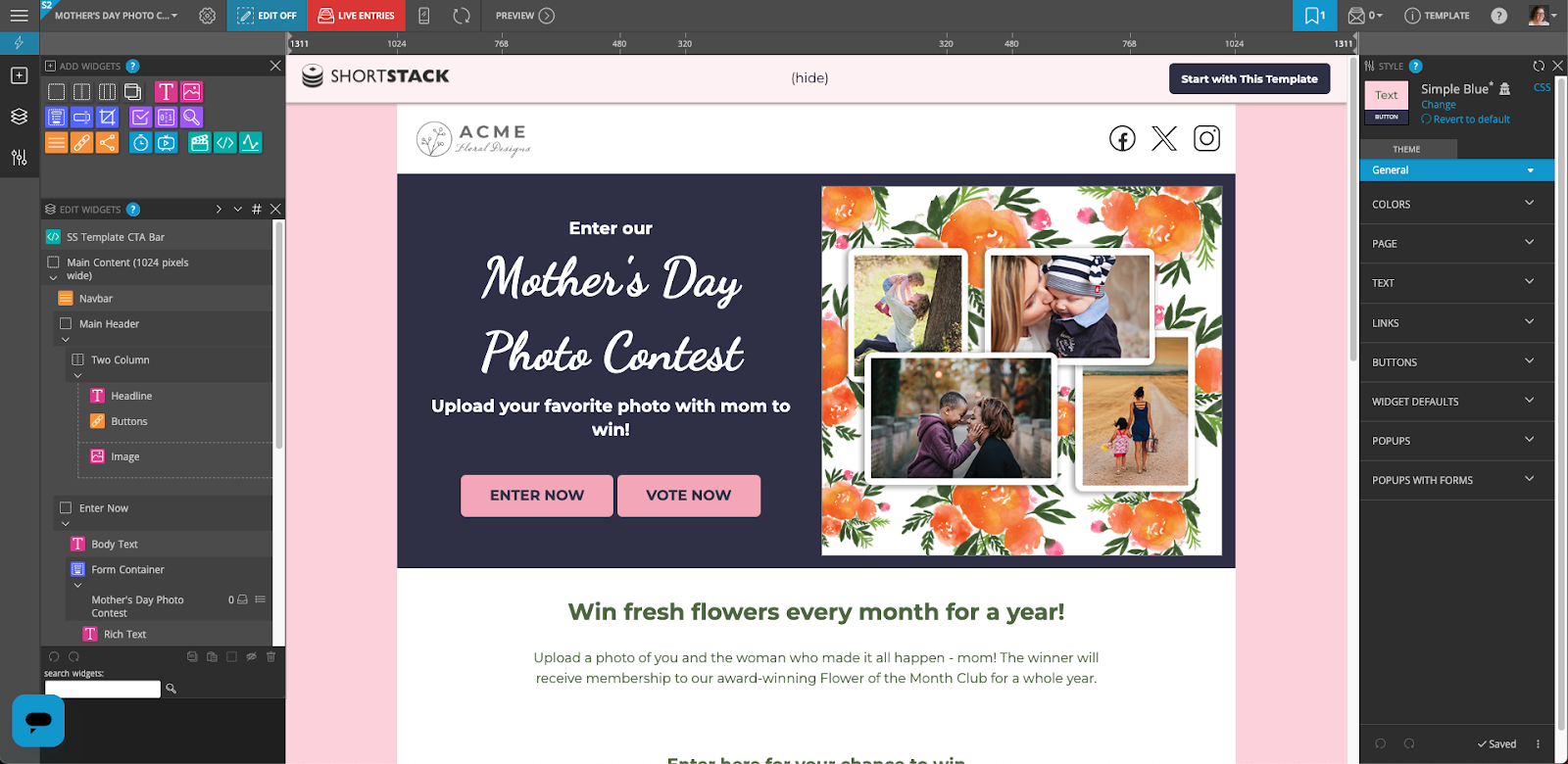Add the Code widget
The width and height of the screenshot is (1568, 764).
point(225,143)
